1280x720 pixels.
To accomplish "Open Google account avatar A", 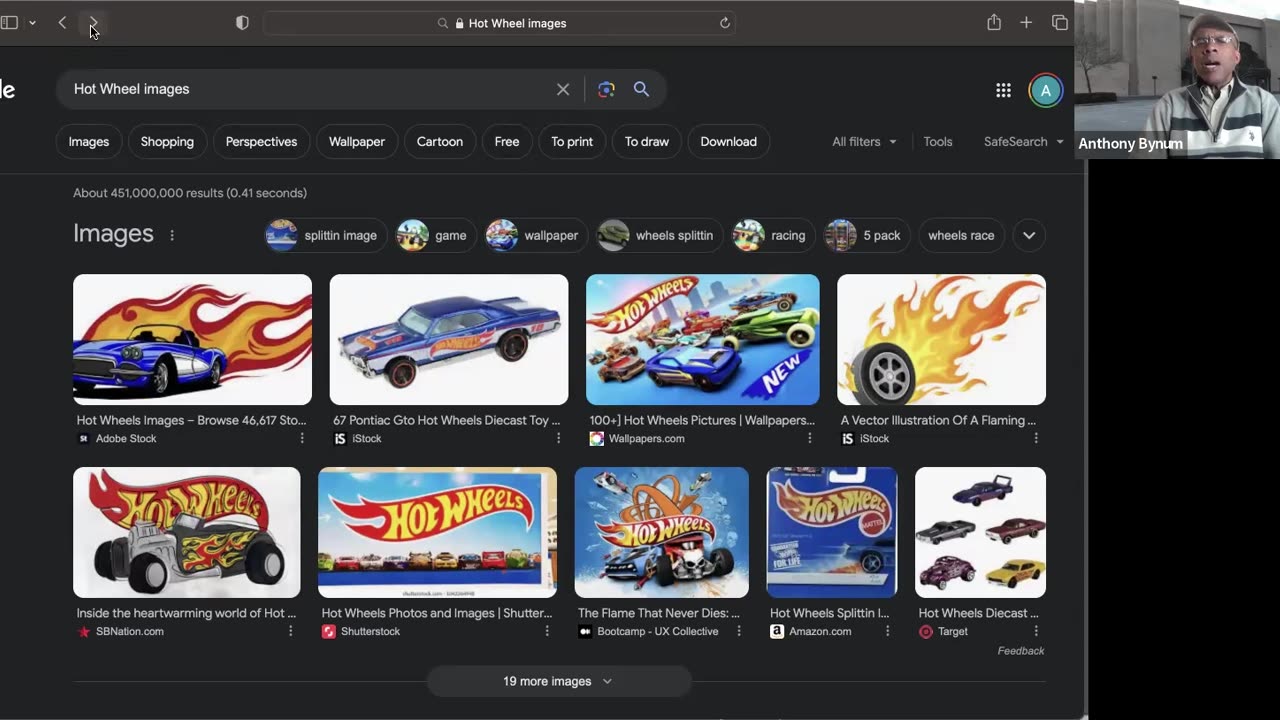I will tap(1045, 90).
